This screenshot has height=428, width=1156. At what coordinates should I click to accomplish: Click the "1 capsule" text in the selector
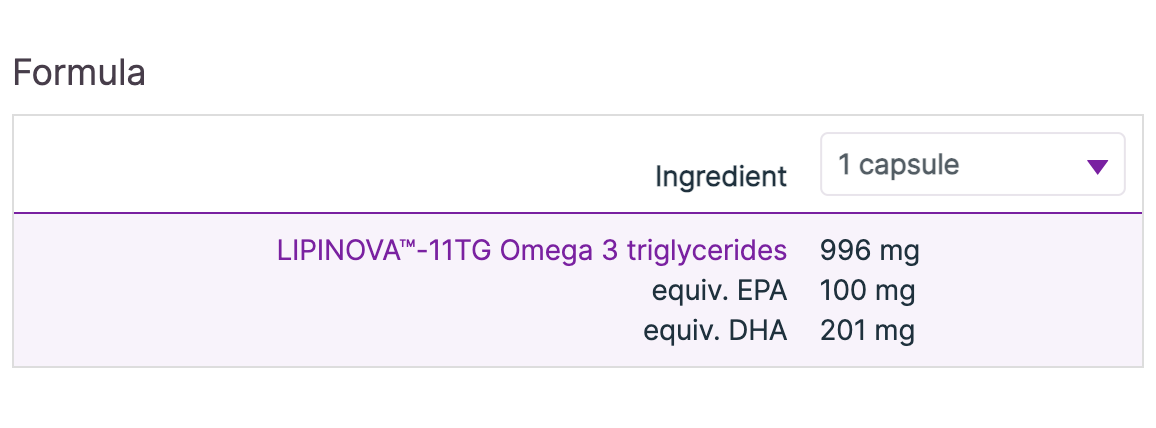pos(898,165)
